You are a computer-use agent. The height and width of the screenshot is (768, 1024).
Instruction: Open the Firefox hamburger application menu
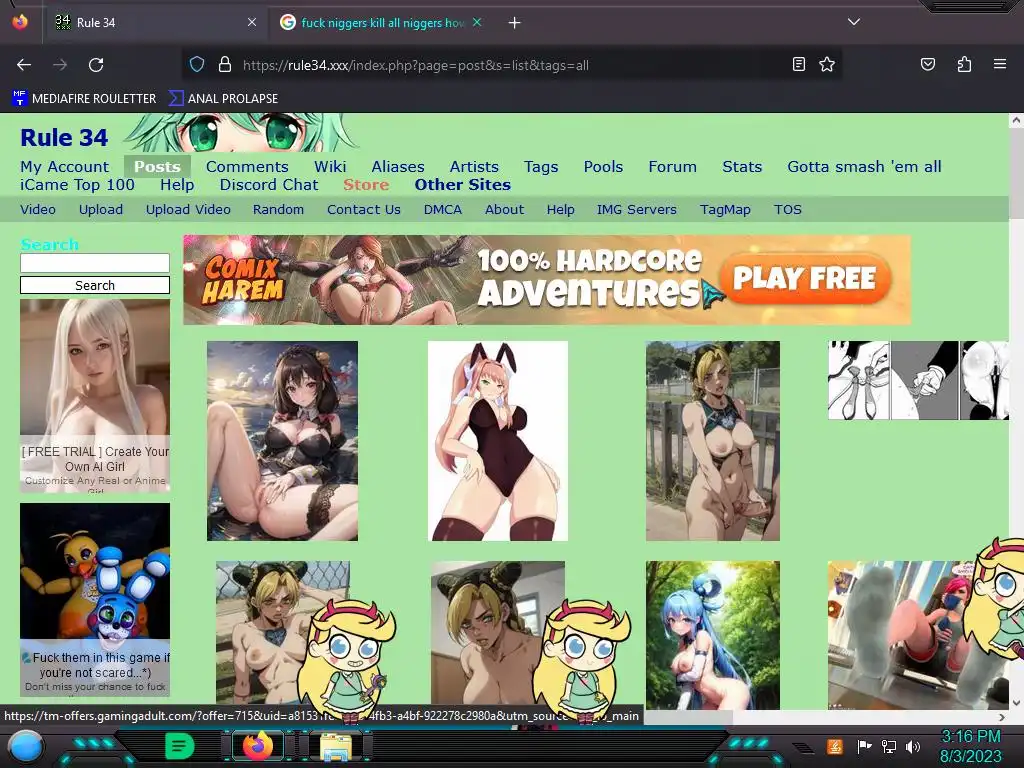pyautogui.click(x=999, y=64)
